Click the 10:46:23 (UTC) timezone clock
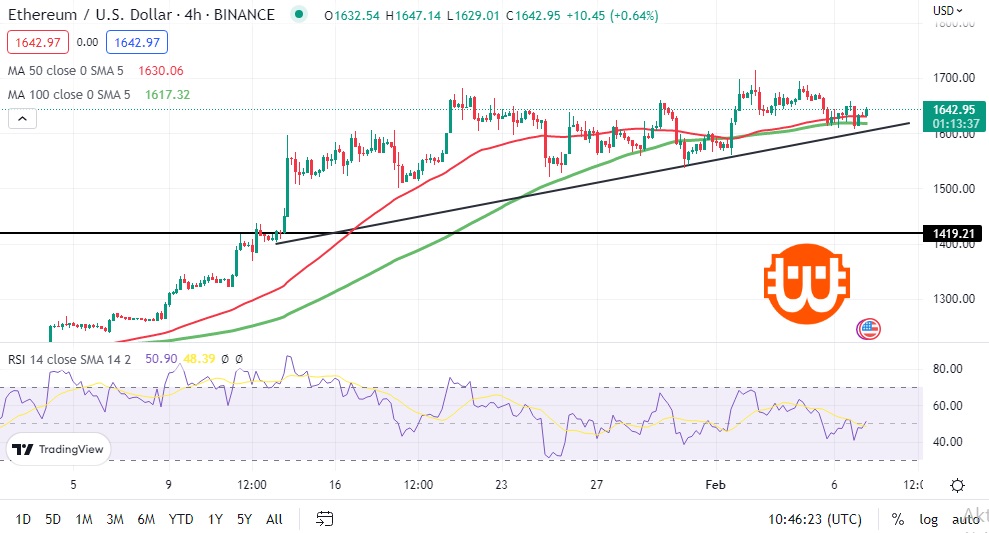 pyautogui.click(x=814, y=519)
